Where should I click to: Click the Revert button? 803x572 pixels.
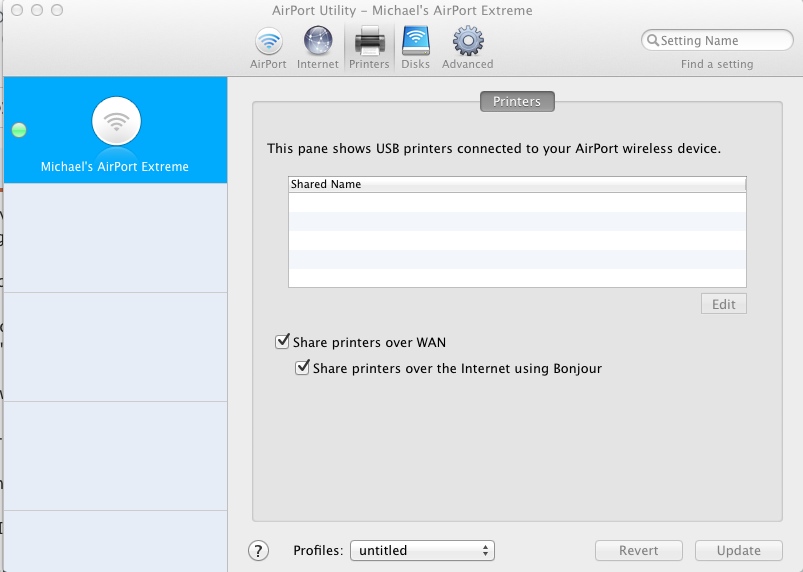(639, 550)
